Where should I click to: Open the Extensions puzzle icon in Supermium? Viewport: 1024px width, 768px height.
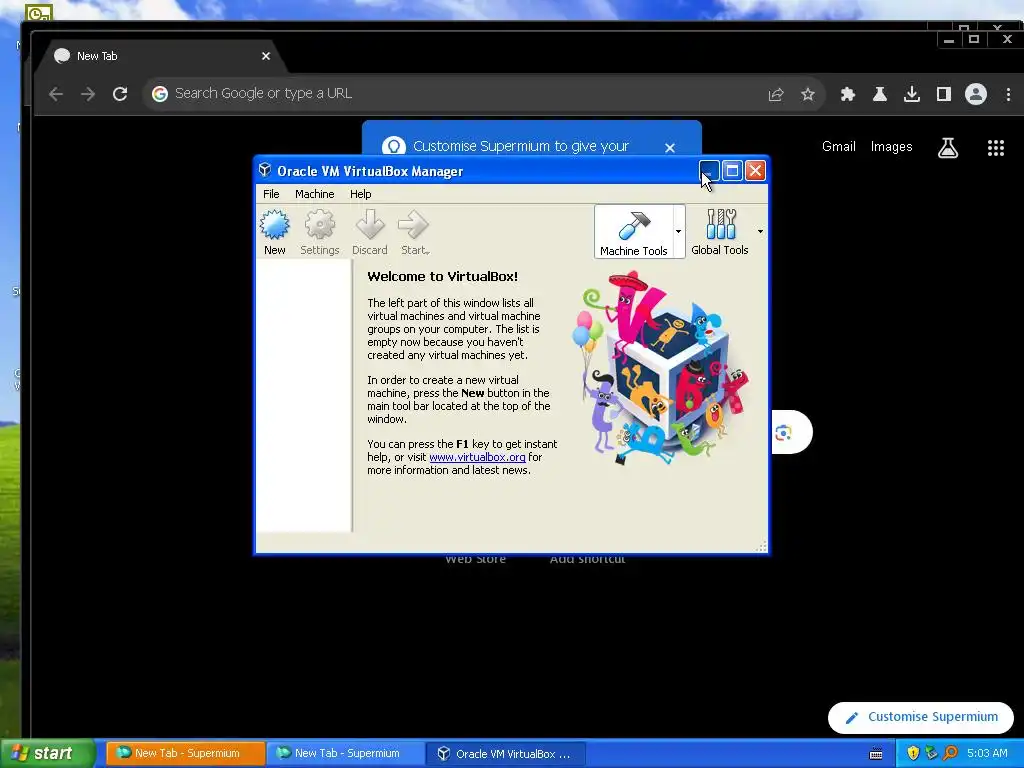point(848,95)
